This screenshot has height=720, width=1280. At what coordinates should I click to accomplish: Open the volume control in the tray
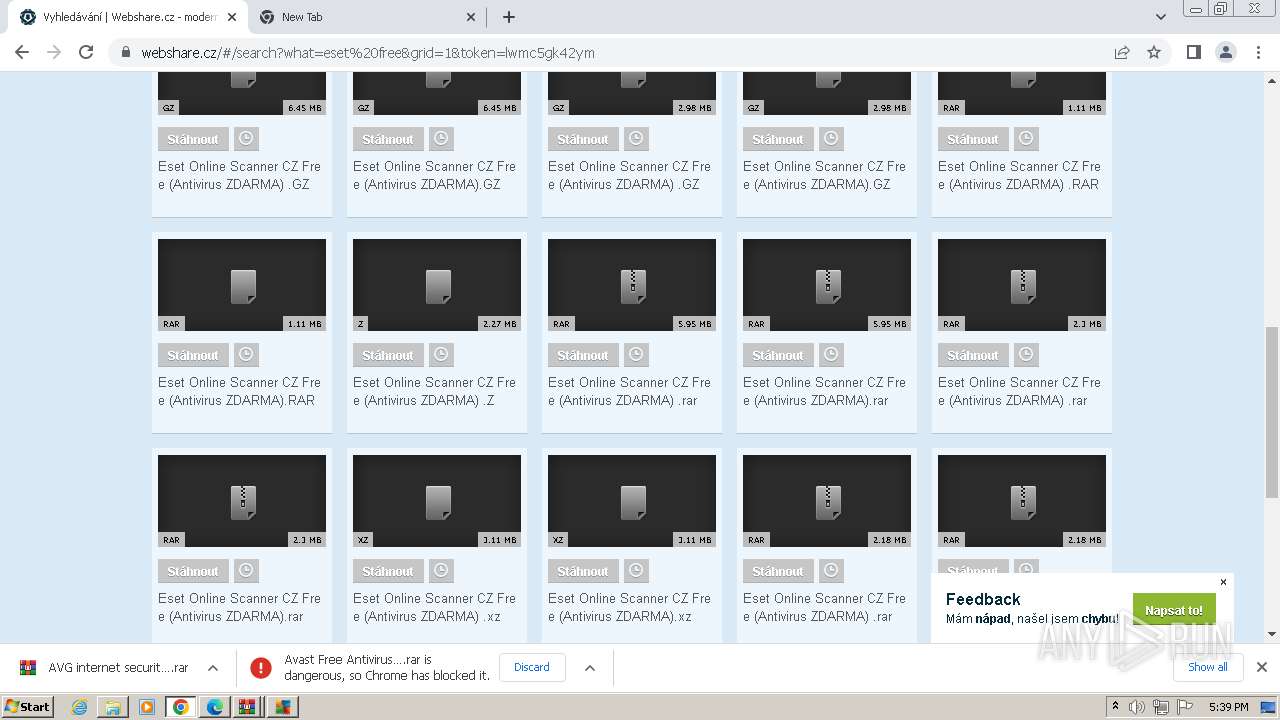click(1137, 707)
